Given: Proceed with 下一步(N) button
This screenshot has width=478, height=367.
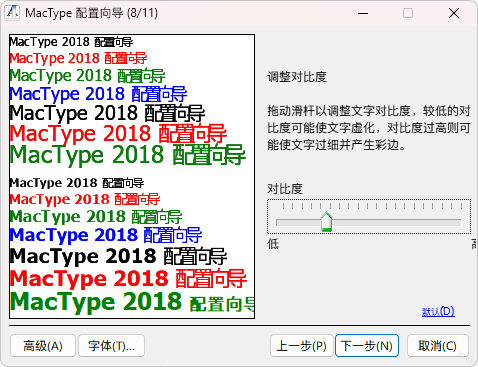Looking at the screenshot, I should pos(367,346).
